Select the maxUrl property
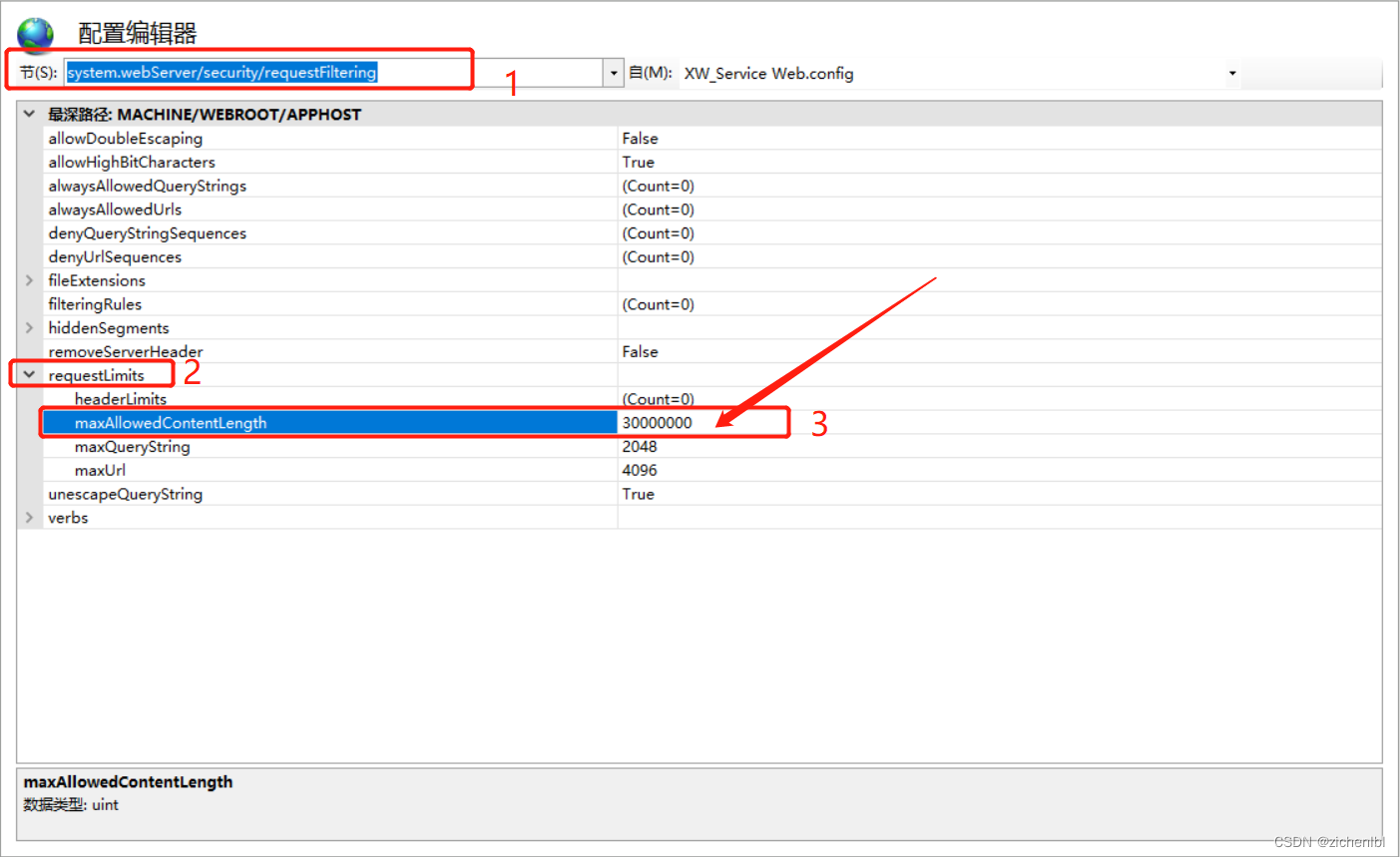The width and height of the screenshot is (1400, 857). [x=100, y=471]
